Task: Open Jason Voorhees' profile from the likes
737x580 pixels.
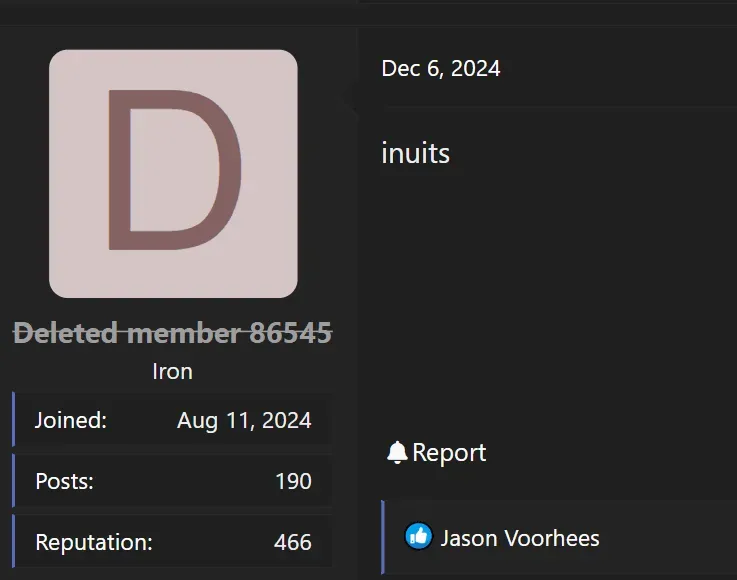Action: click(520, 538)
